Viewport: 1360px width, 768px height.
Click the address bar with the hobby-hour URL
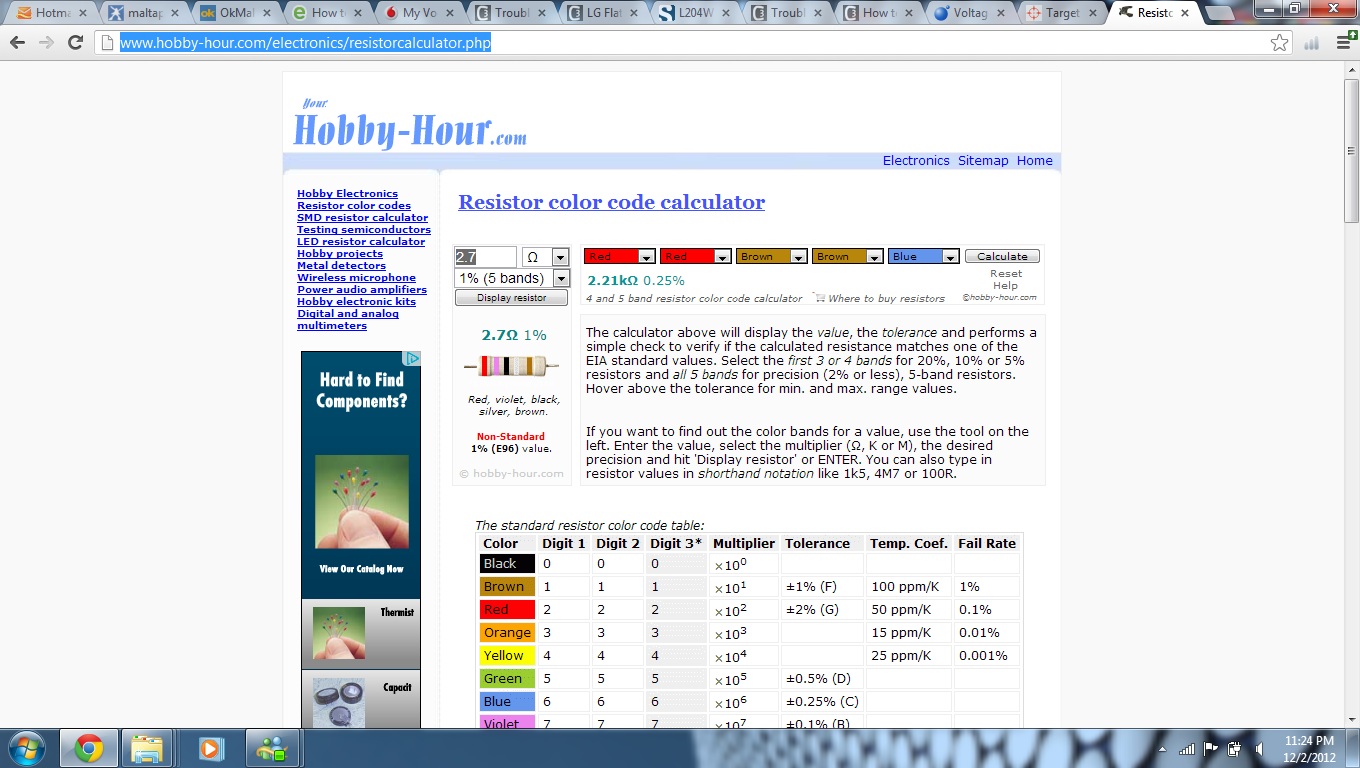(680, 43)
